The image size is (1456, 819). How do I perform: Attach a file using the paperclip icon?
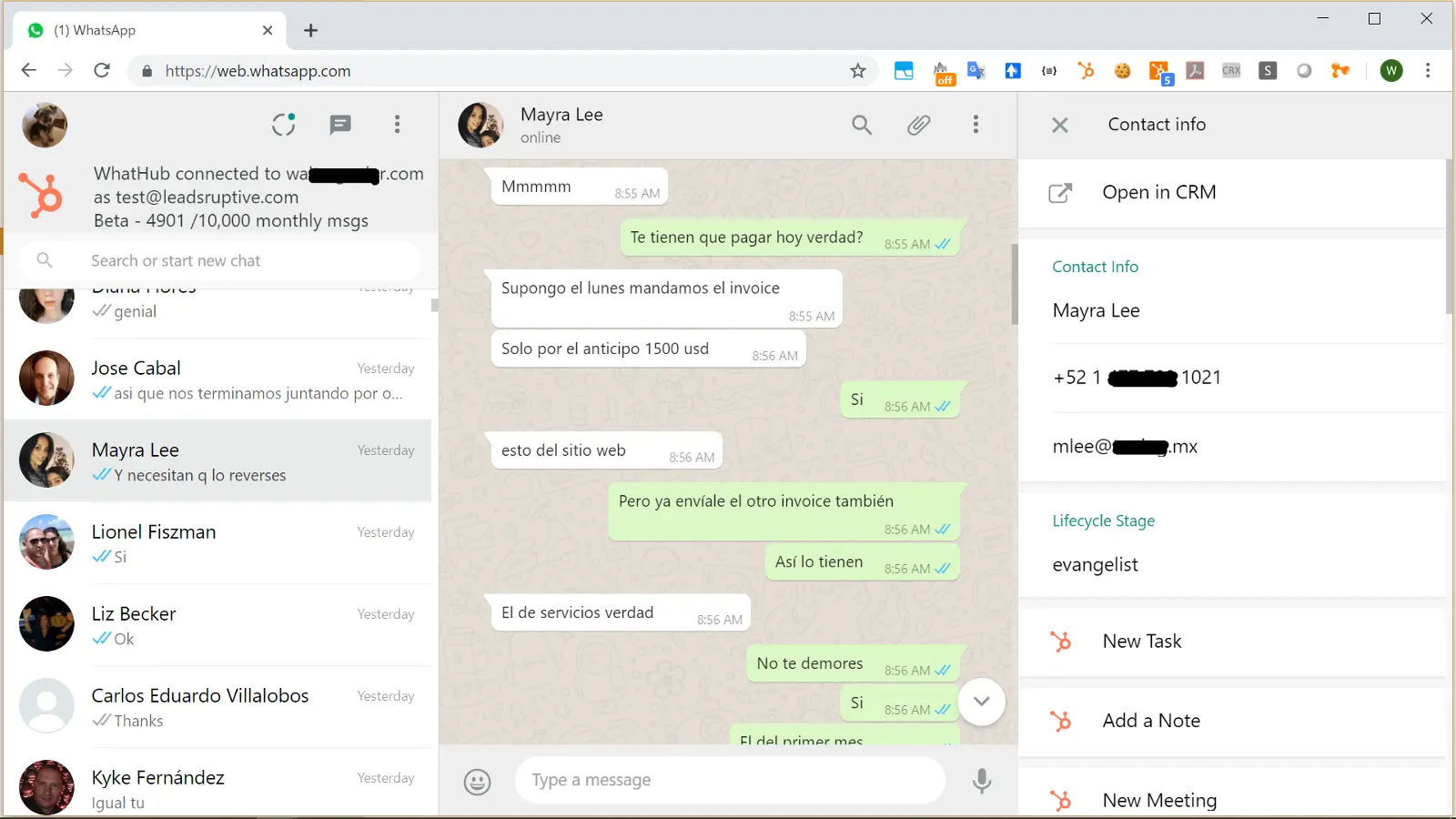(918, 125)
